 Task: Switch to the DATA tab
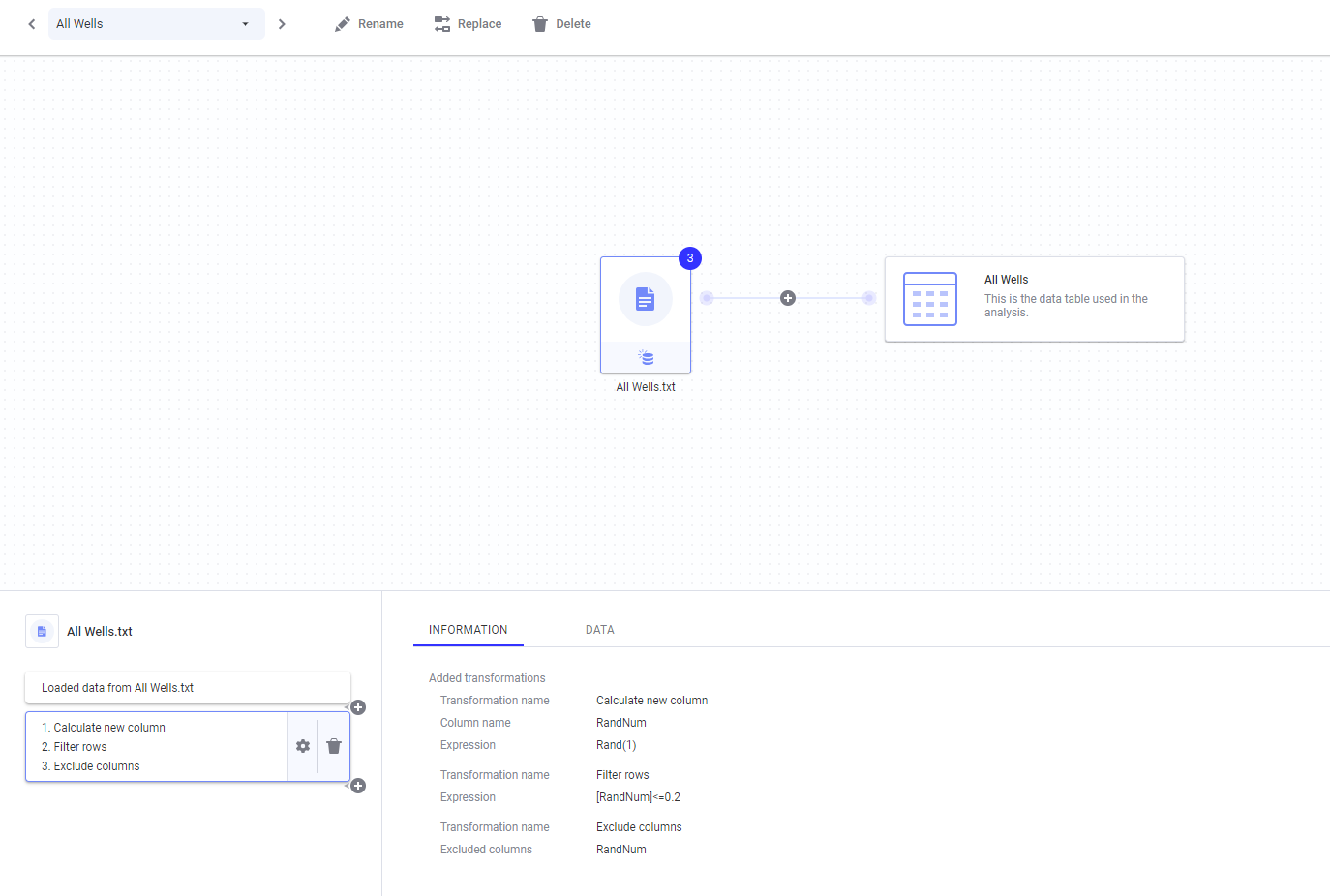[x=599, y=630]
